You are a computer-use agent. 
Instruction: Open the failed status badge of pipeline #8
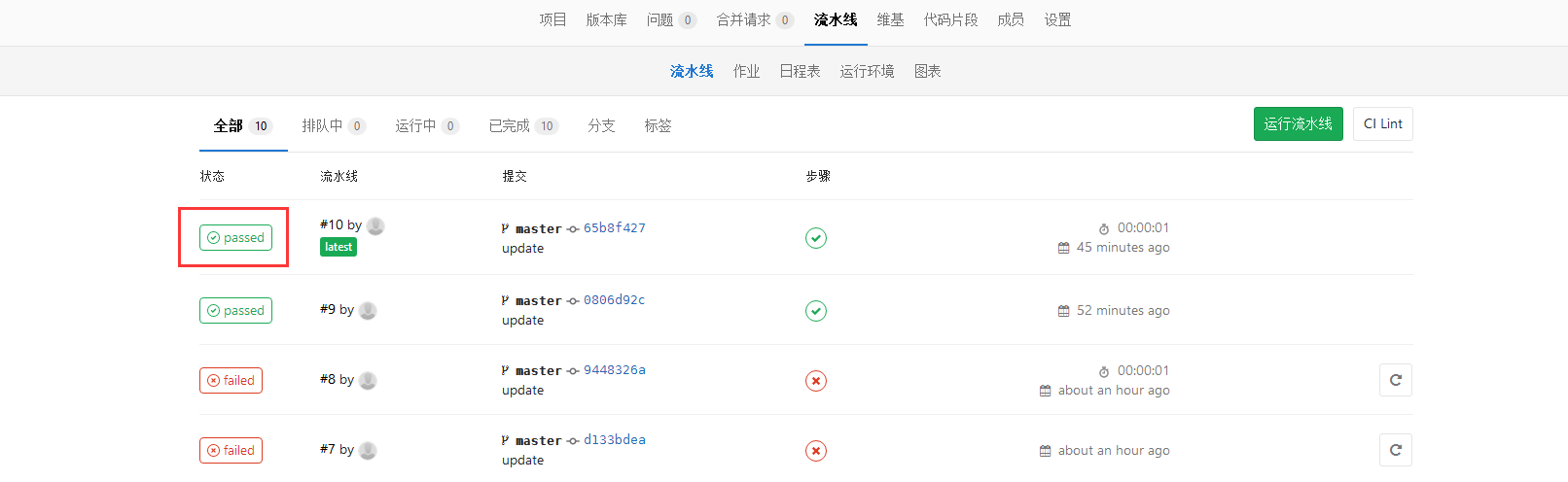point(231,381)
